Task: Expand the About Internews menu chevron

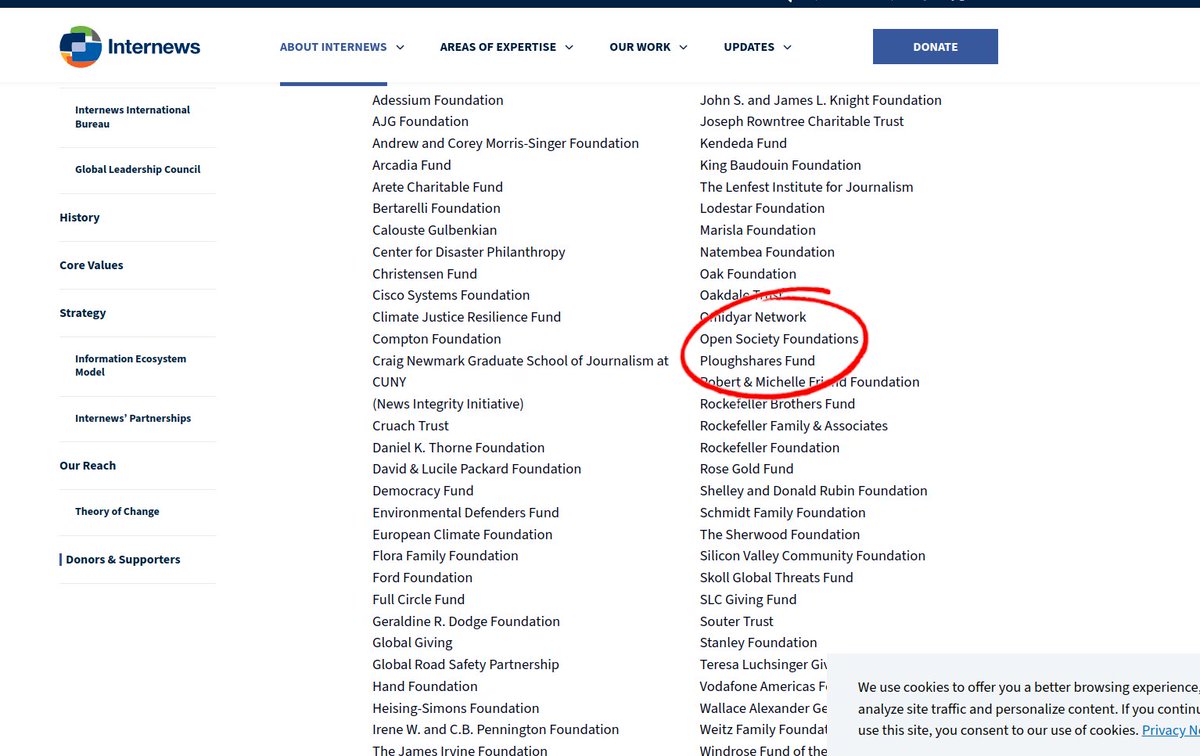Action: [400, 47]
